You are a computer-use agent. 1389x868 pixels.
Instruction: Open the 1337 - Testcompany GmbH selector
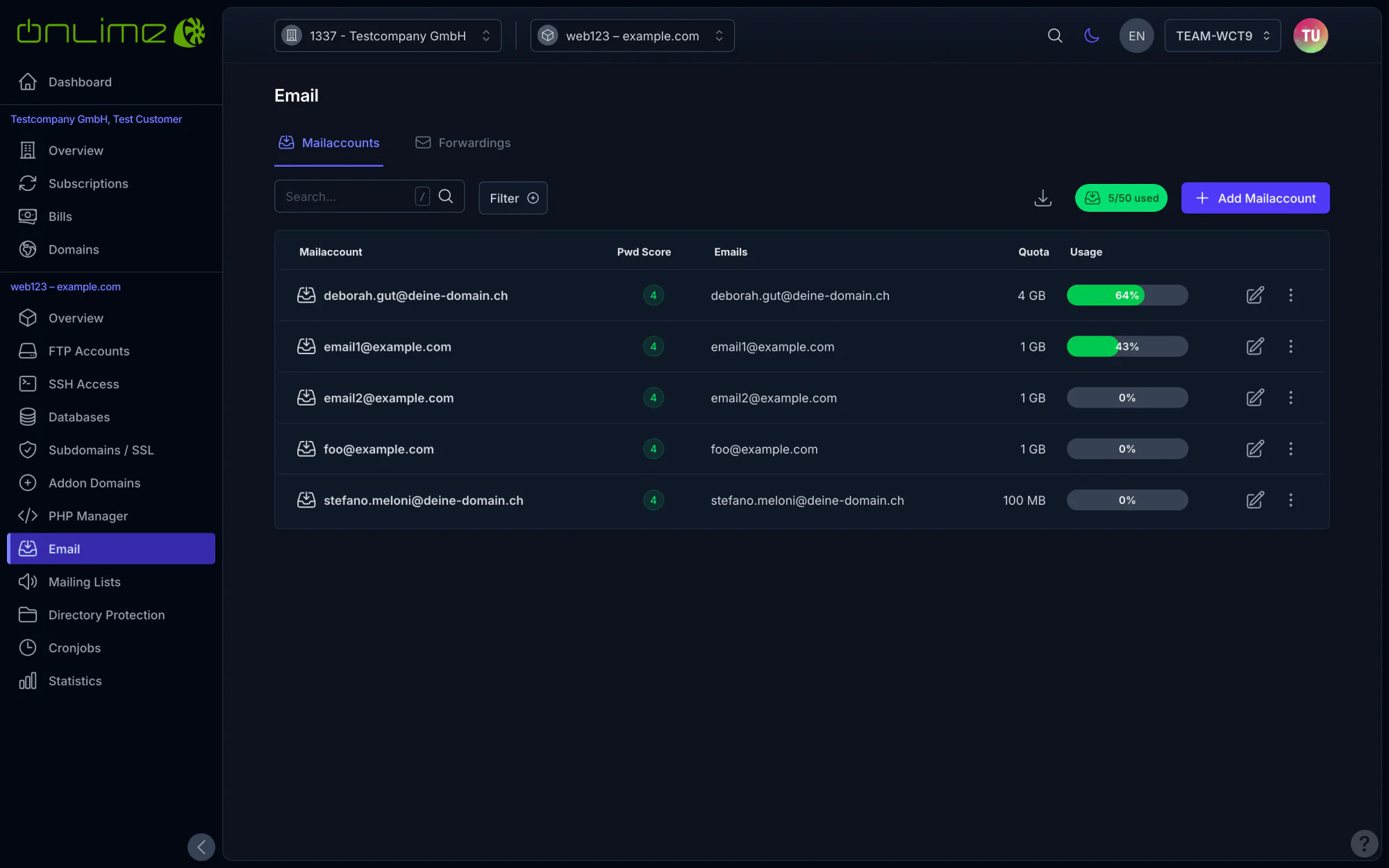(388, 35)
